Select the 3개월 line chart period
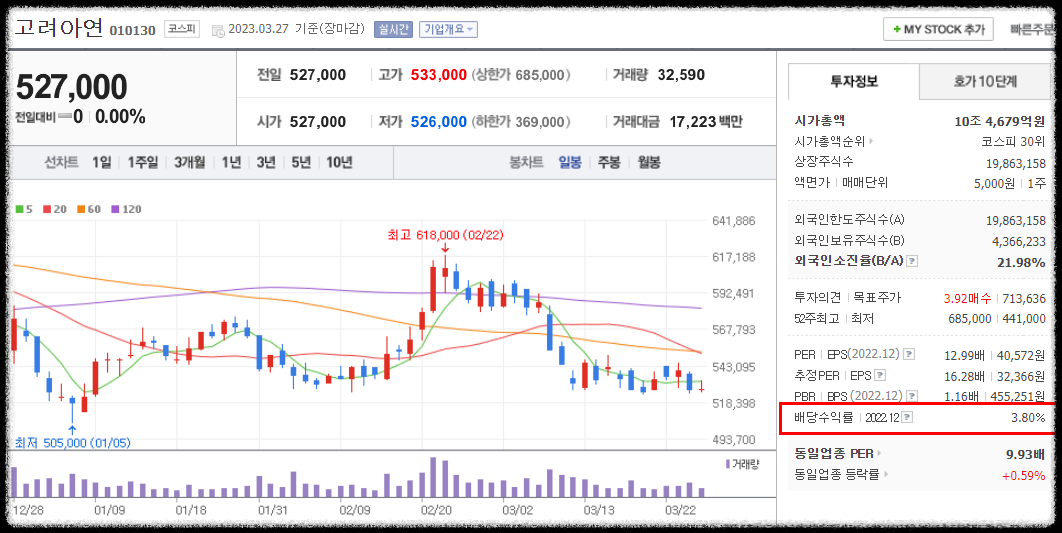Viewport: 1062px width, 533px height. pyautogui.click(x=189, y=163)
